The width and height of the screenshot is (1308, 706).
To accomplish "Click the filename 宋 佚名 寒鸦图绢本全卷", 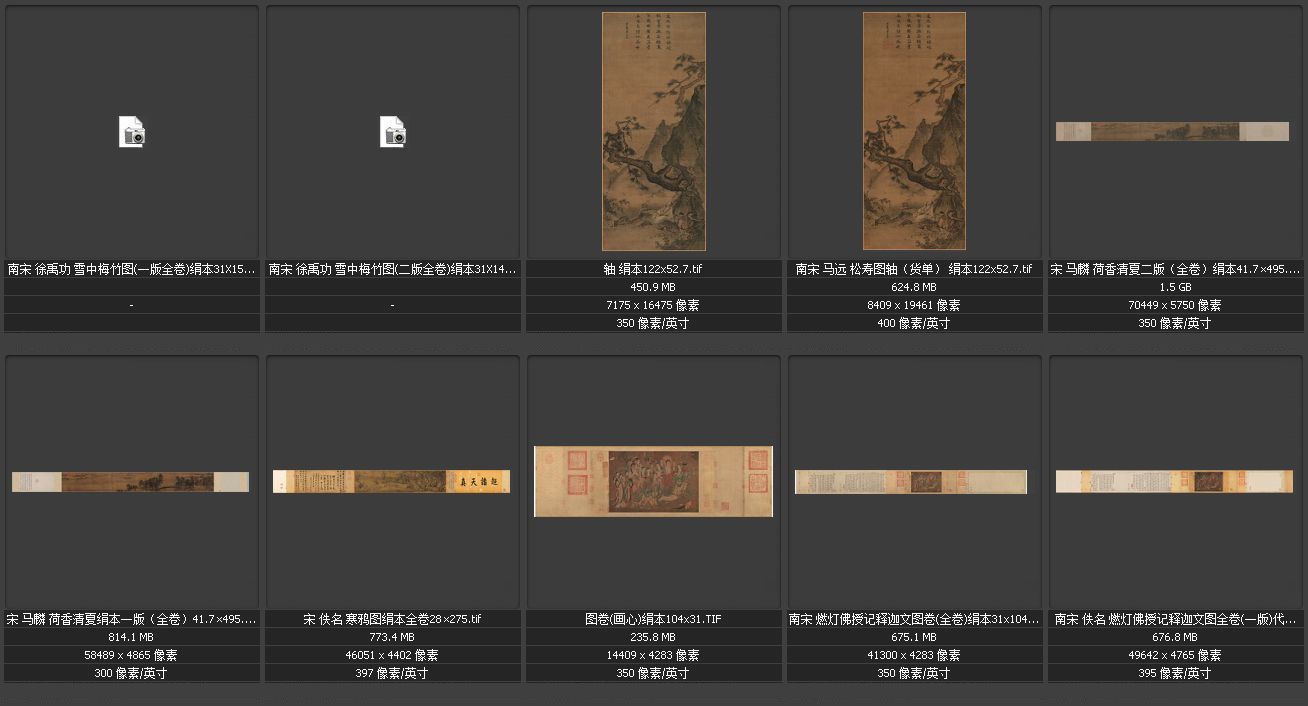I will pos(393,619).
